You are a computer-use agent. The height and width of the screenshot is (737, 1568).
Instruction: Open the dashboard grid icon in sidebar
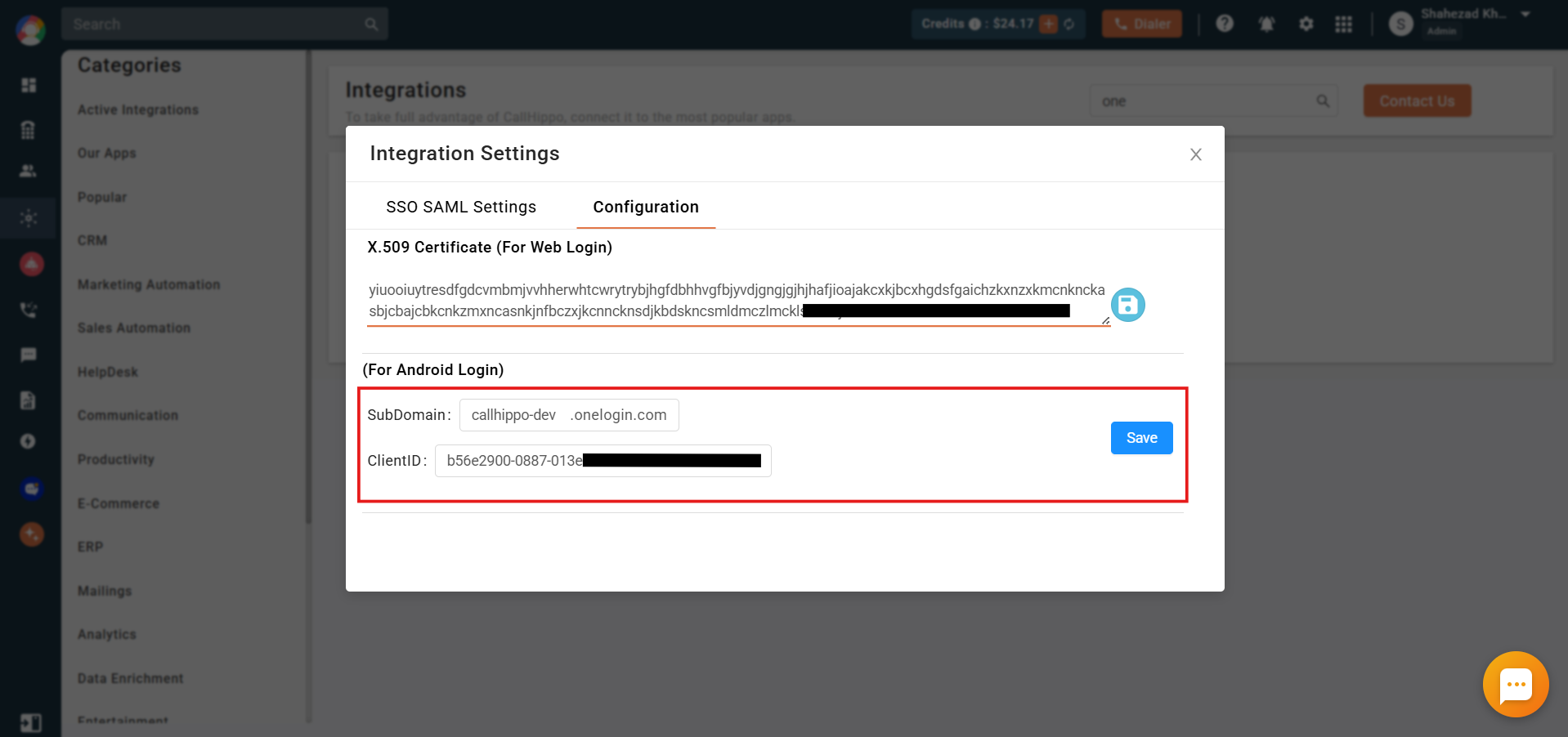(x=29, y=85)
